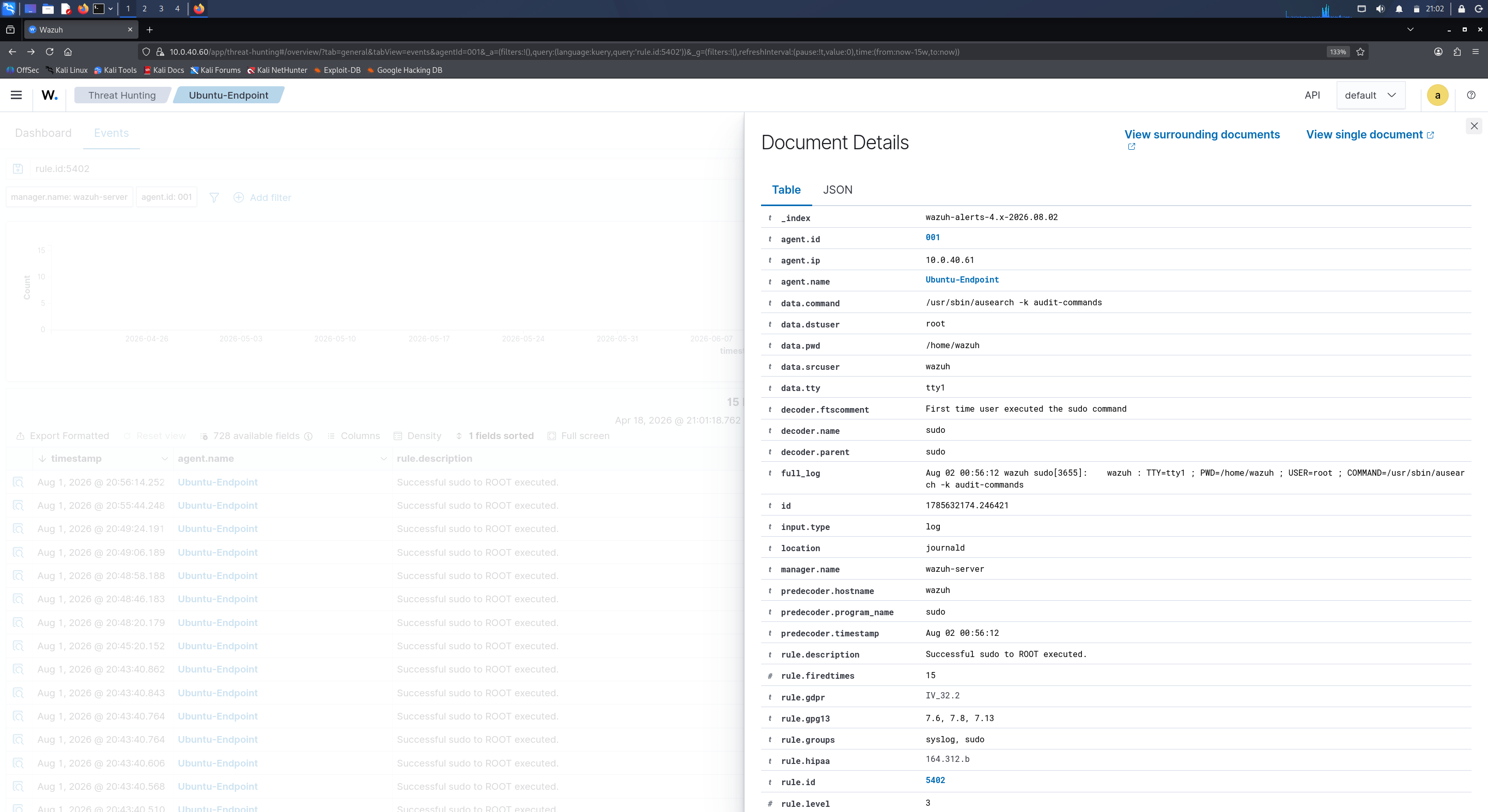The height and width of the screenshot is (812, 1488).
Task: Open the Firefox application menu
Action: (1475, 52)
